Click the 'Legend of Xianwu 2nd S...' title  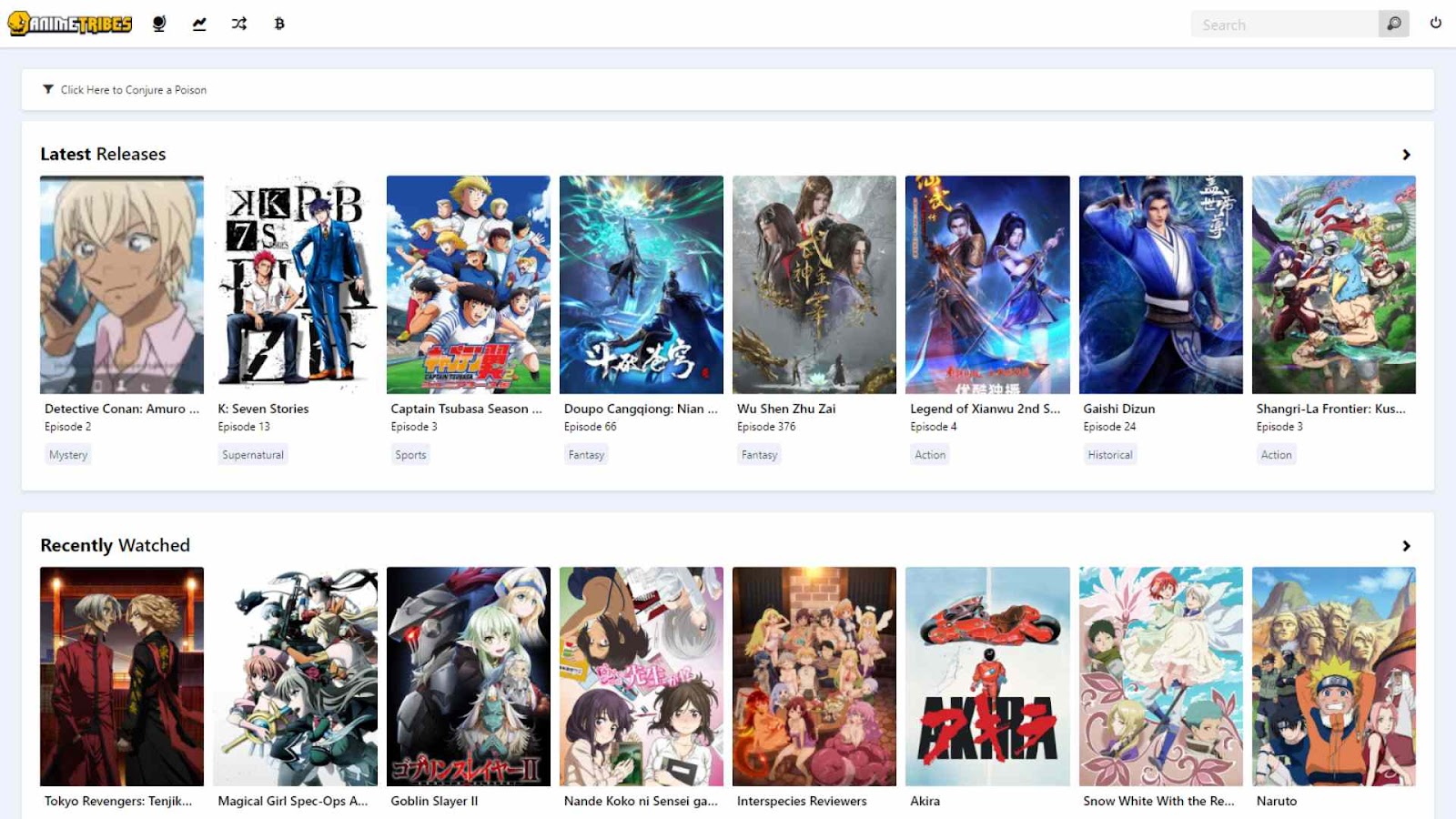(x=986, y=409)
